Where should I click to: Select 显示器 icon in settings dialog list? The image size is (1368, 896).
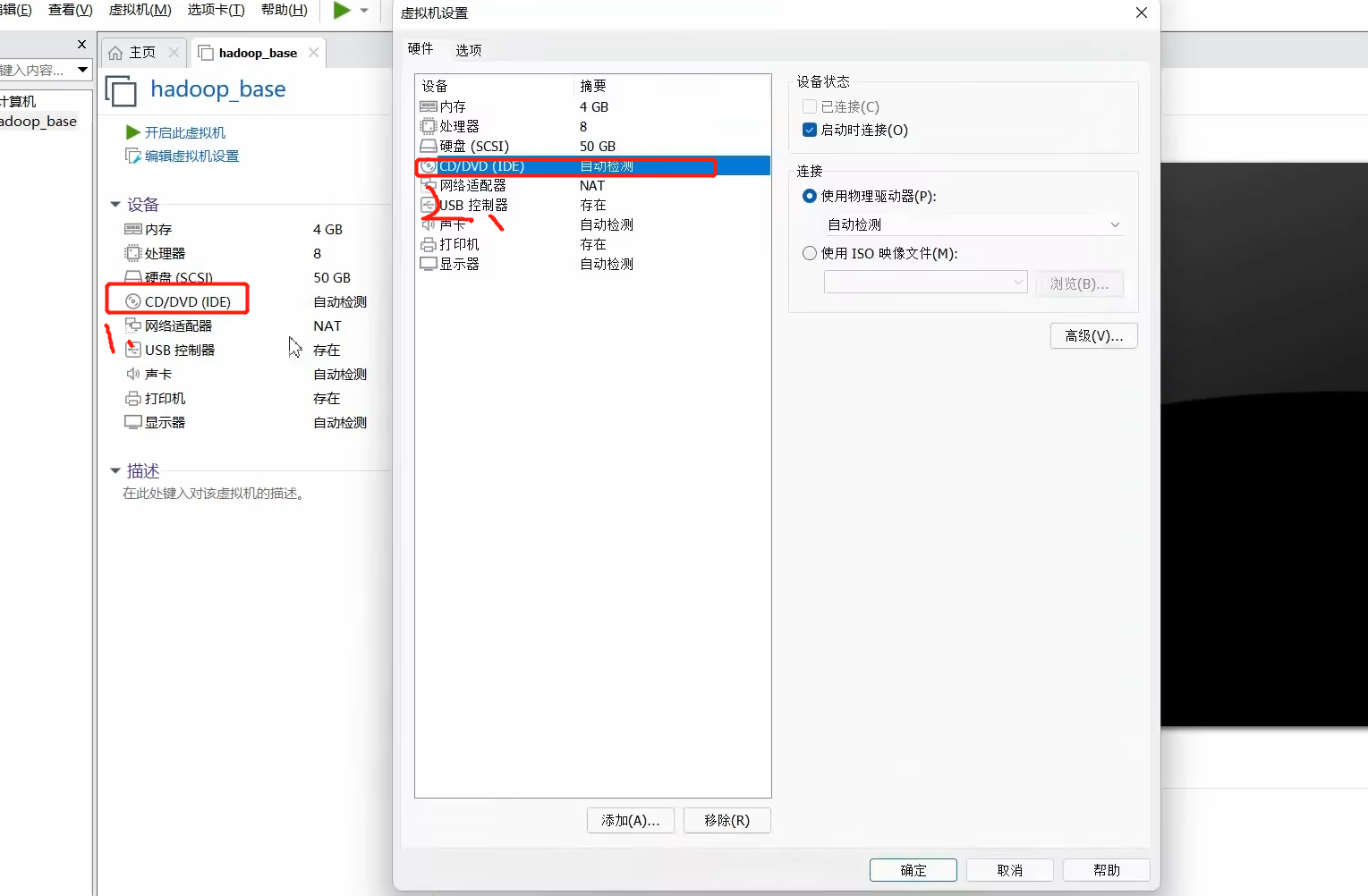pyautogui.click(x=429, y=264)
